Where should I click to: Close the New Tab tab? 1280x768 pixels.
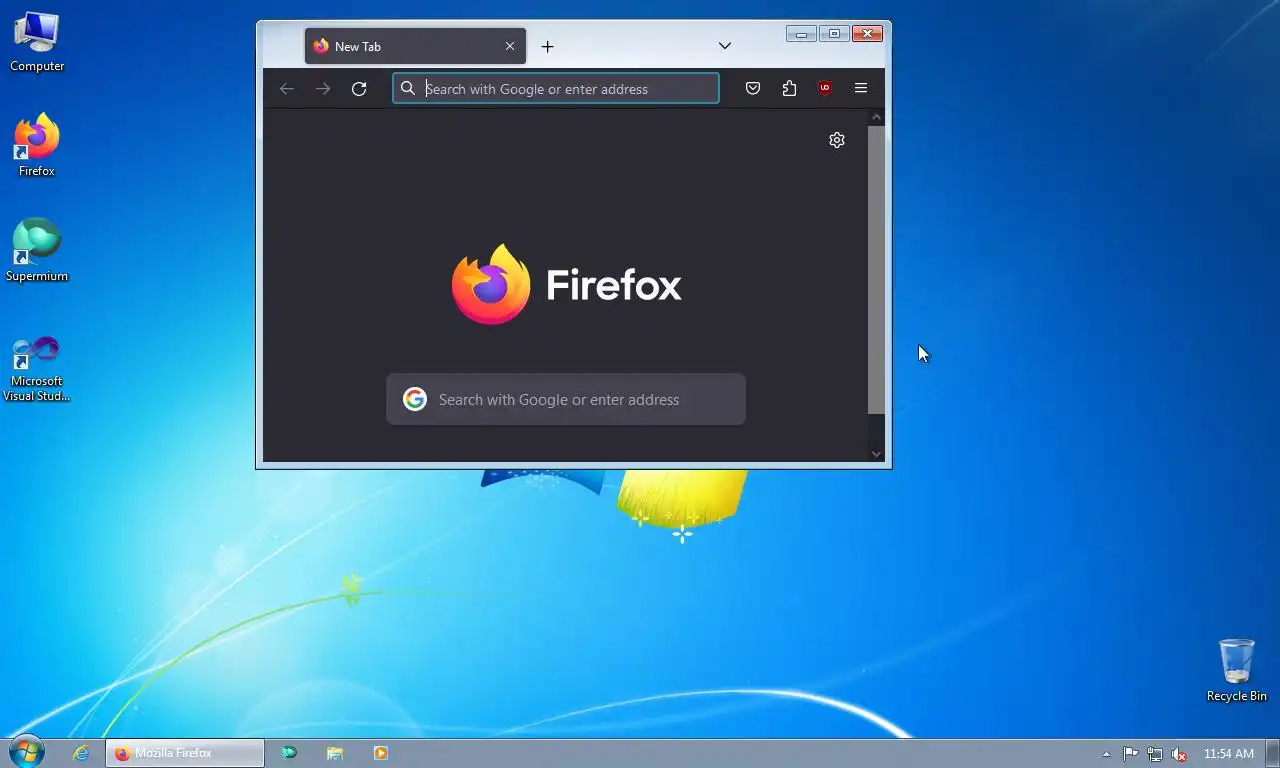[x=510, y=46]
